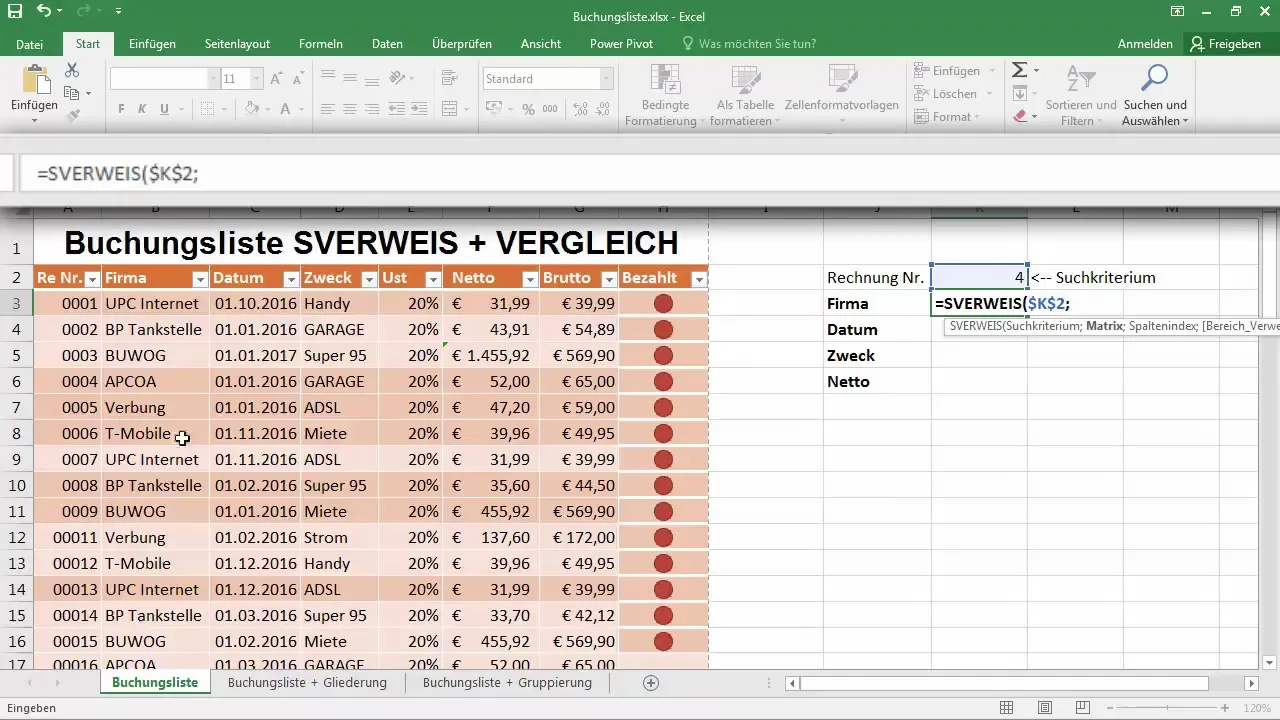Increase font size with large A icon
Image resolution: width=1280 pixels, height=720 pixels.
[x=277, y=79]
